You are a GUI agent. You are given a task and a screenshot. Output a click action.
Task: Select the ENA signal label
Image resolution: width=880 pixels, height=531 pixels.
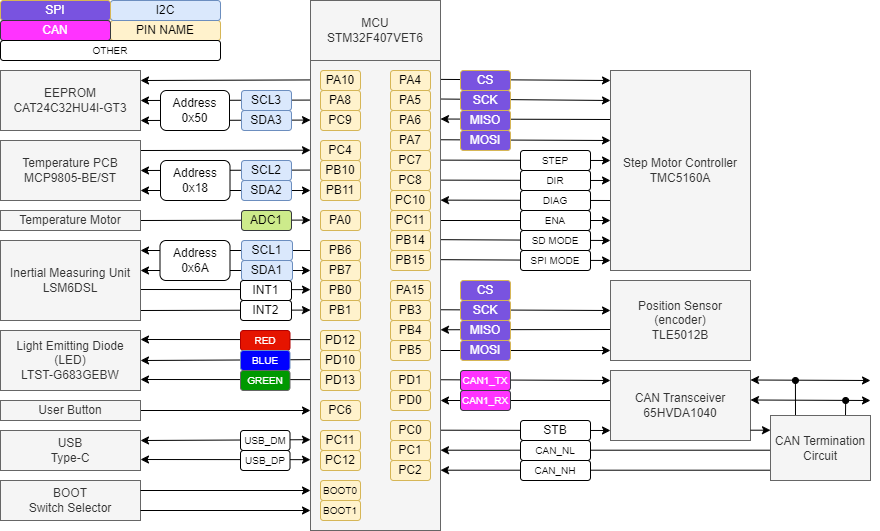point(555,221)
